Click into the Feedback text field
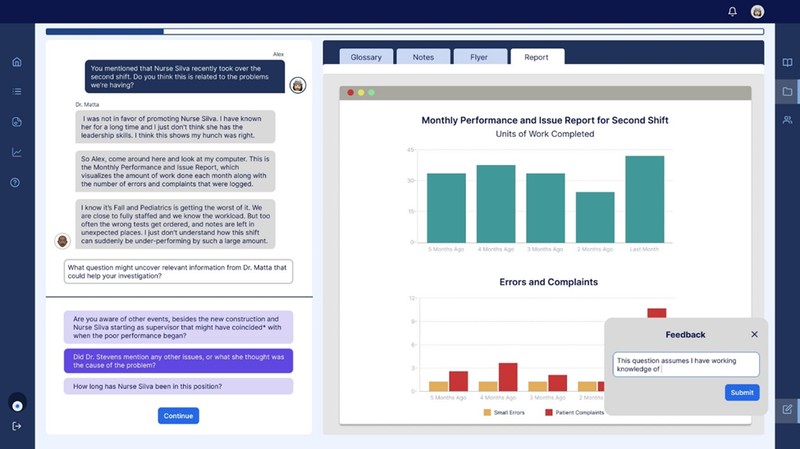The image size is (800, 449). [x=686, y=365]
